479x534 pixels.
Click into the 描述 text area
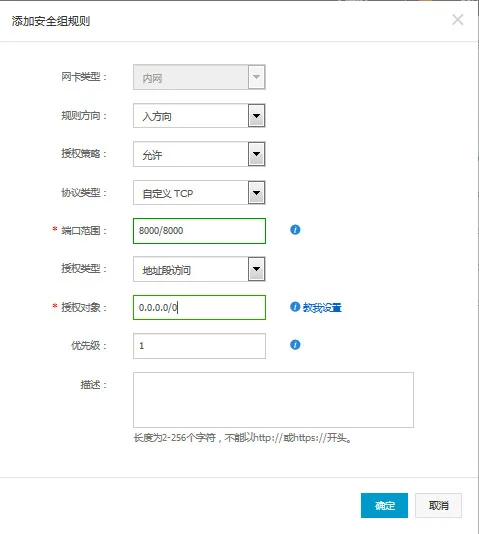coord(273,400)
